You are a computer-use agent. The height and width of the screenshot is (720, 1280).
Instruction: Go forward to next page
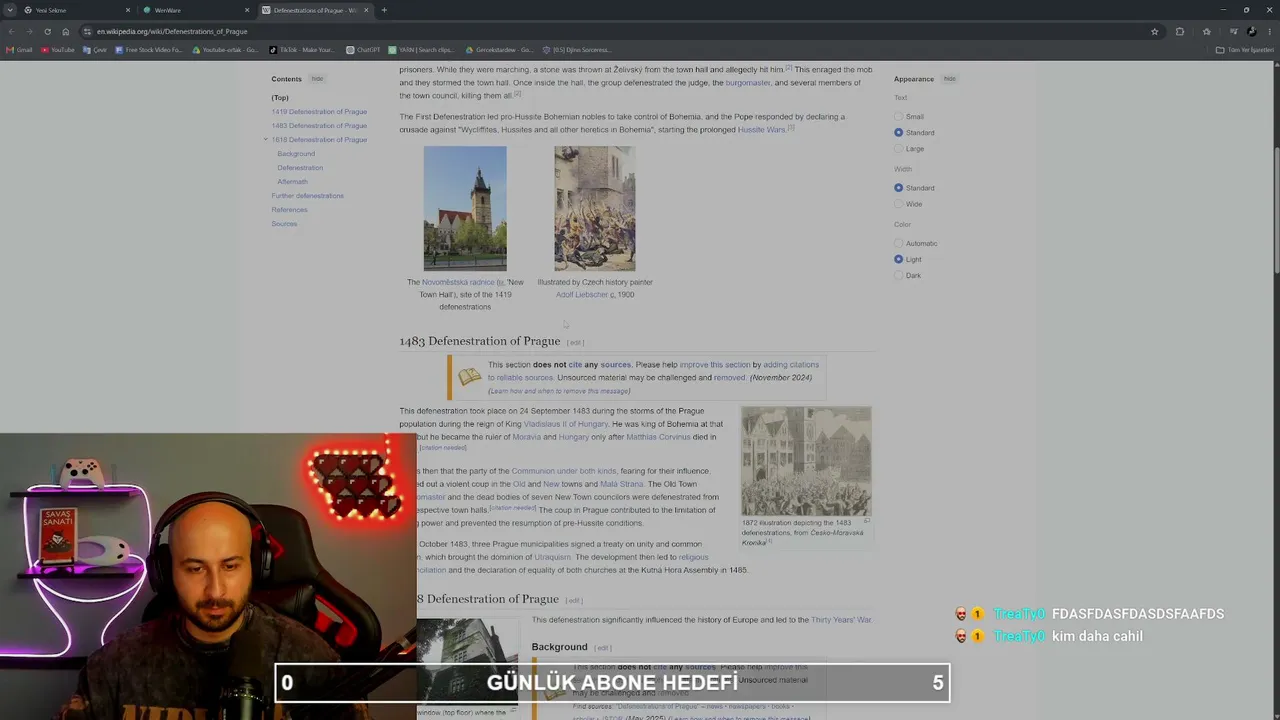[x=29, y=31]
